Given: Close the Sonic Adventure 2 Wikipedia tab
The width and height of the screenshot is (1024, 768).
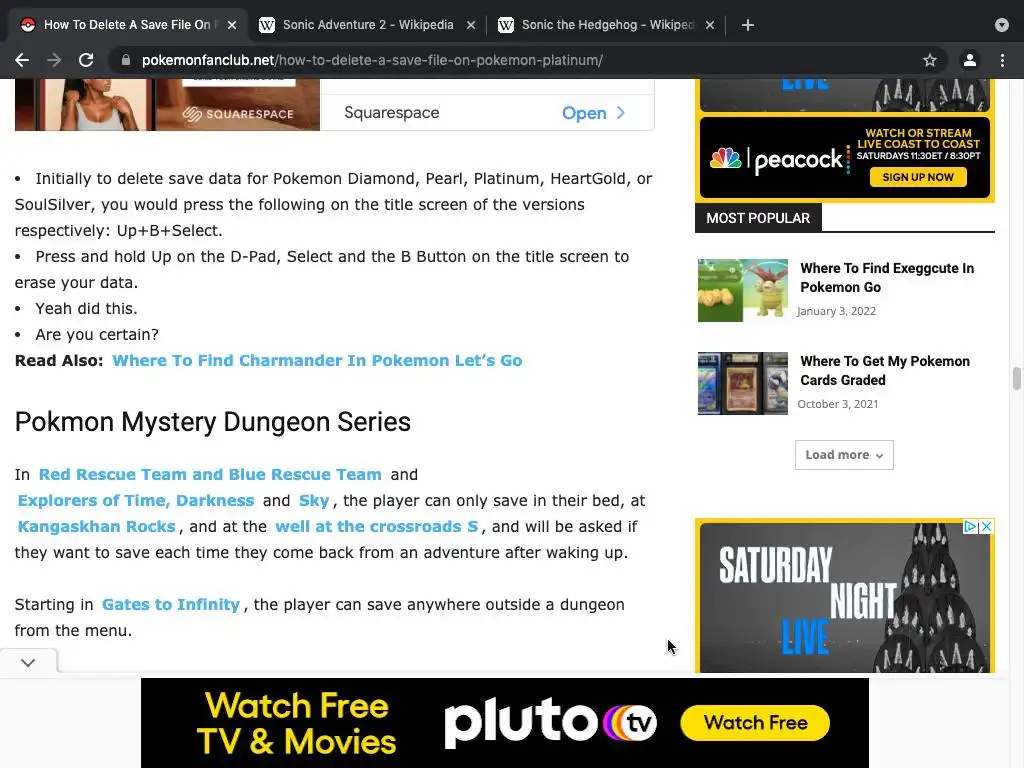Looking at the screenshot, I should tap(471, 25).
